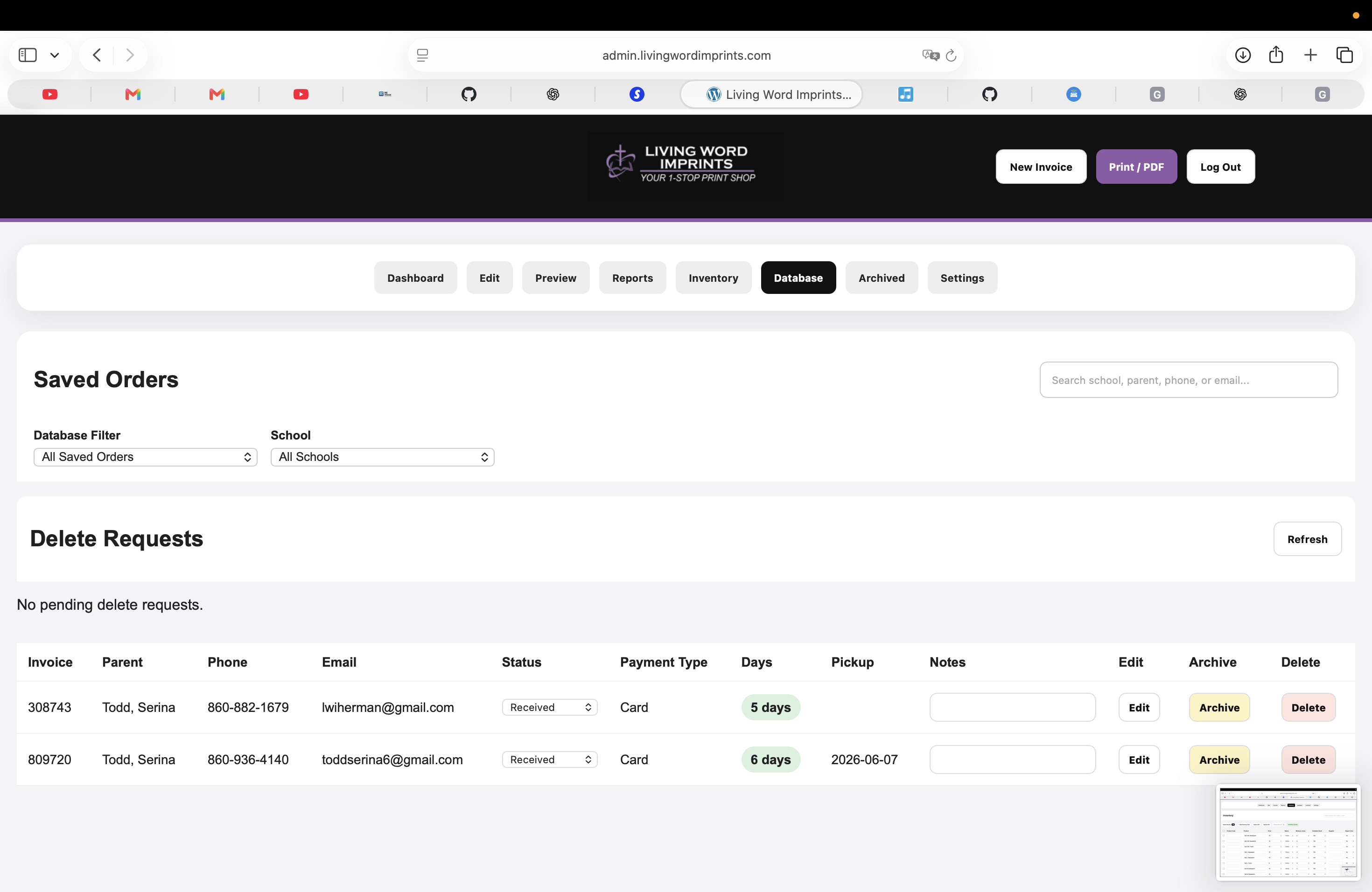Toggle the Safari sidebar icon
Screen dimensions: 1372x892
[x=28, y=56]
